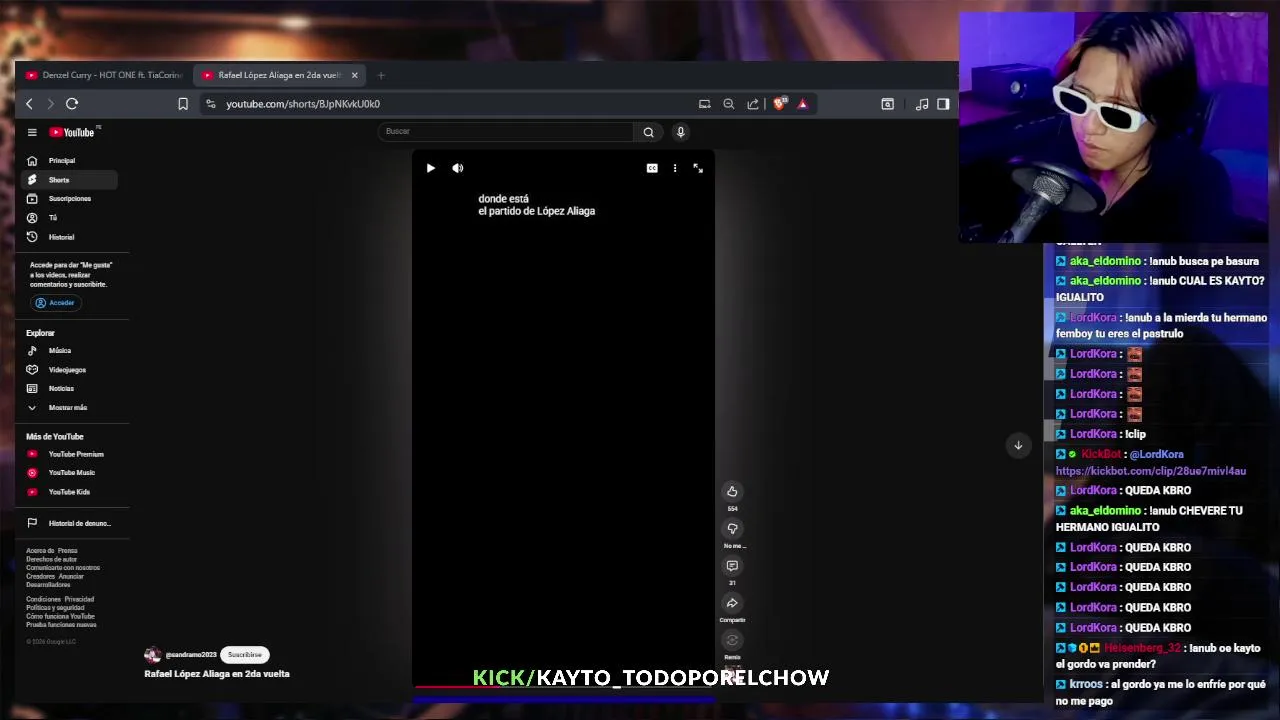1280x720 pixels.
Task: Click the tab search icon in toolbar
Action: coord(887,104)
